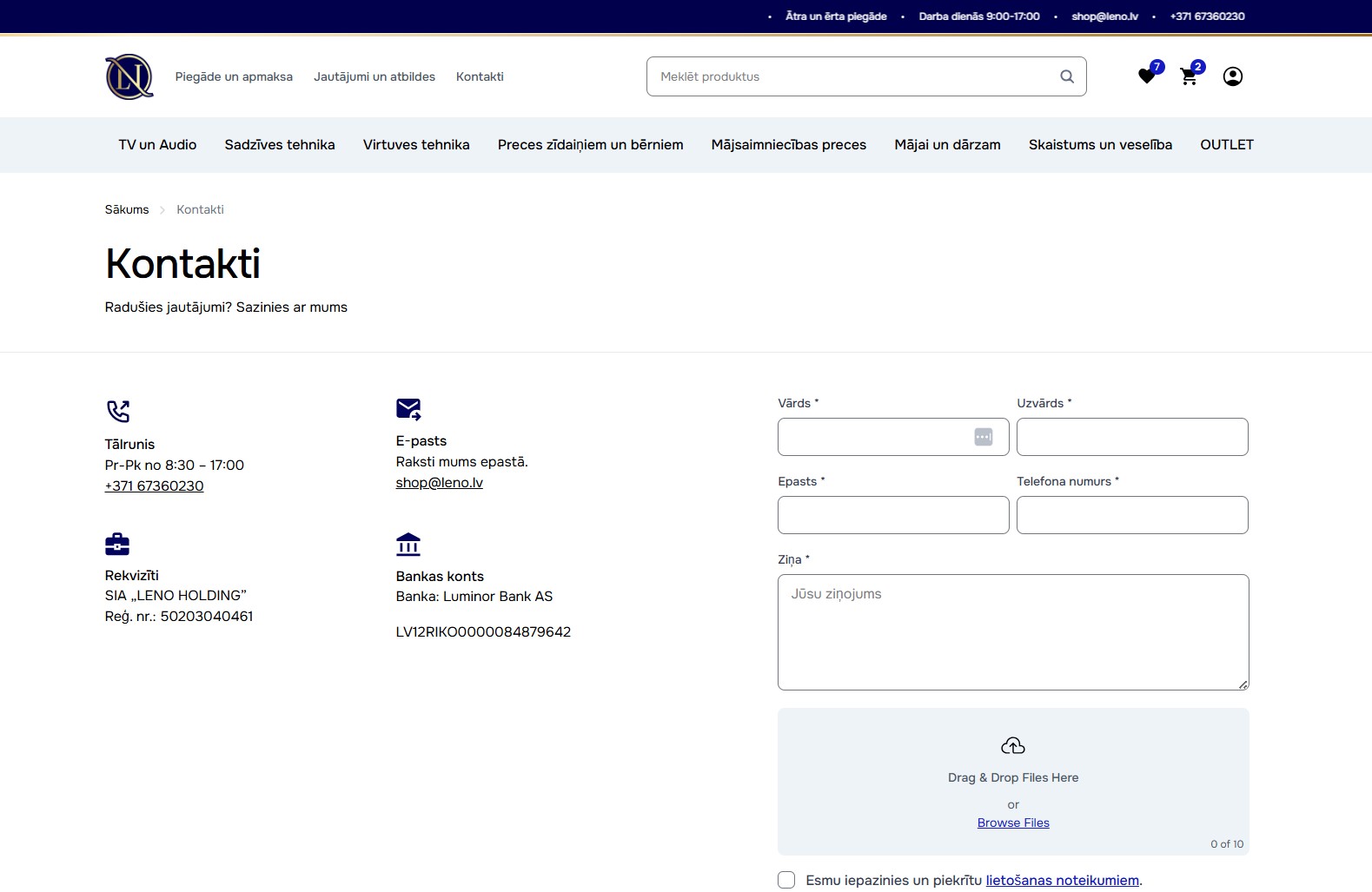Viewport: 1372px width, 892px height.
Task: Click the cloud upload icon
Action: (x=1013, y=746)
